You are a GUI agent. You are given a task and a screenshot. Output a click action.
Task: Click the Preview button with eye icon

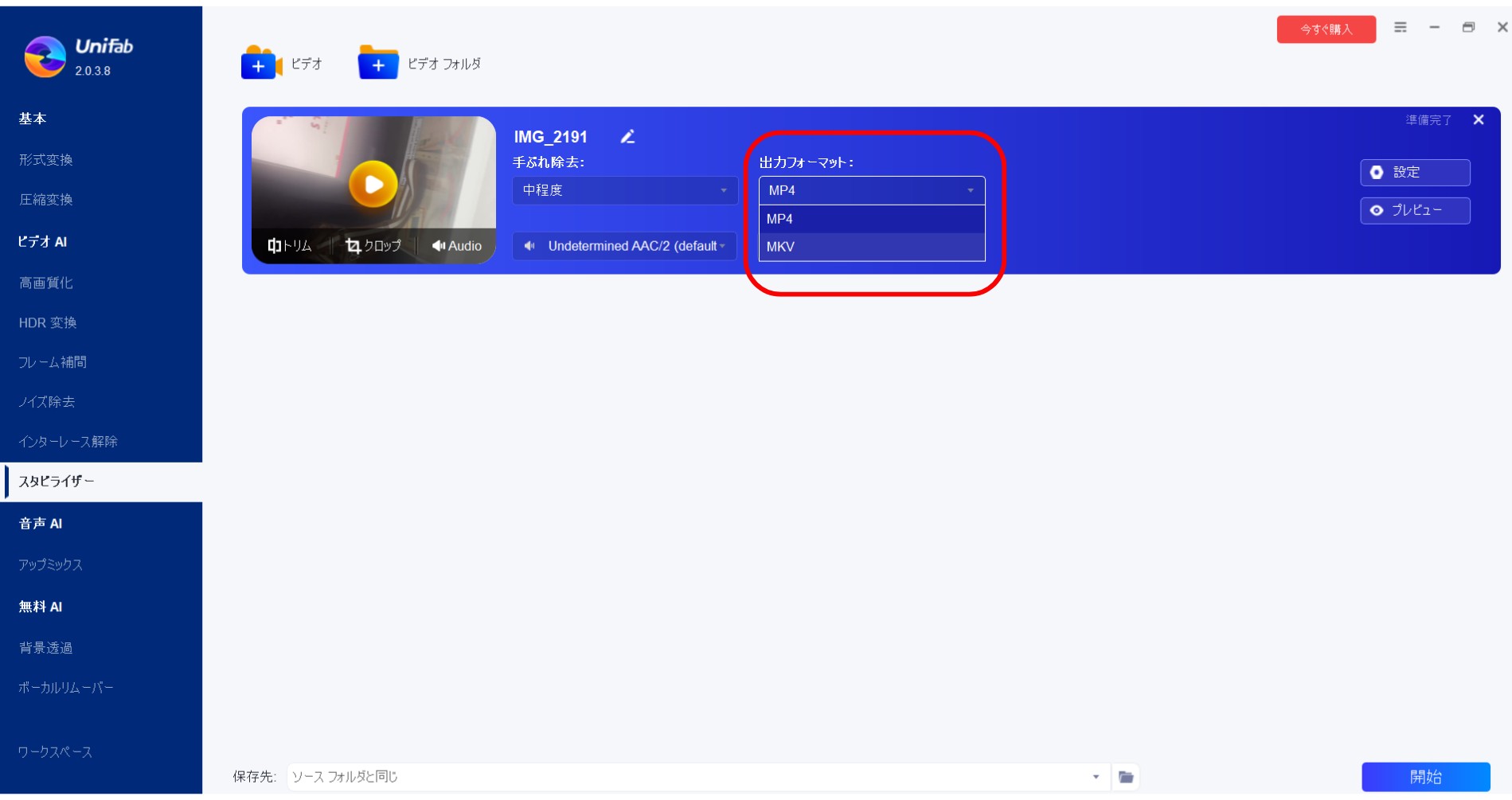pyautogui.click(x=1414, y=211)
